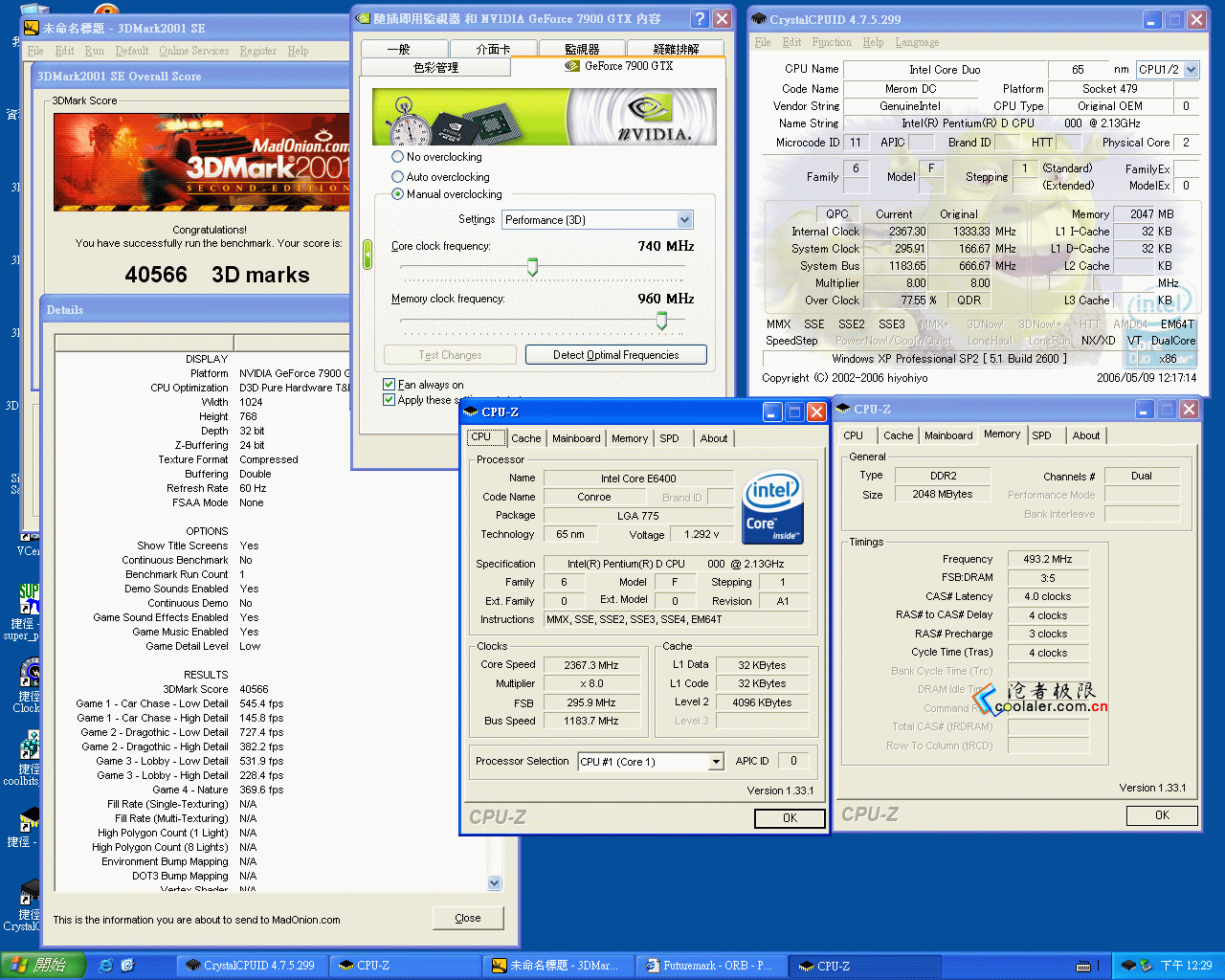Open the Online Services menu in 3DMark
Screen dimensions: 1225x980
coord(194,51)
